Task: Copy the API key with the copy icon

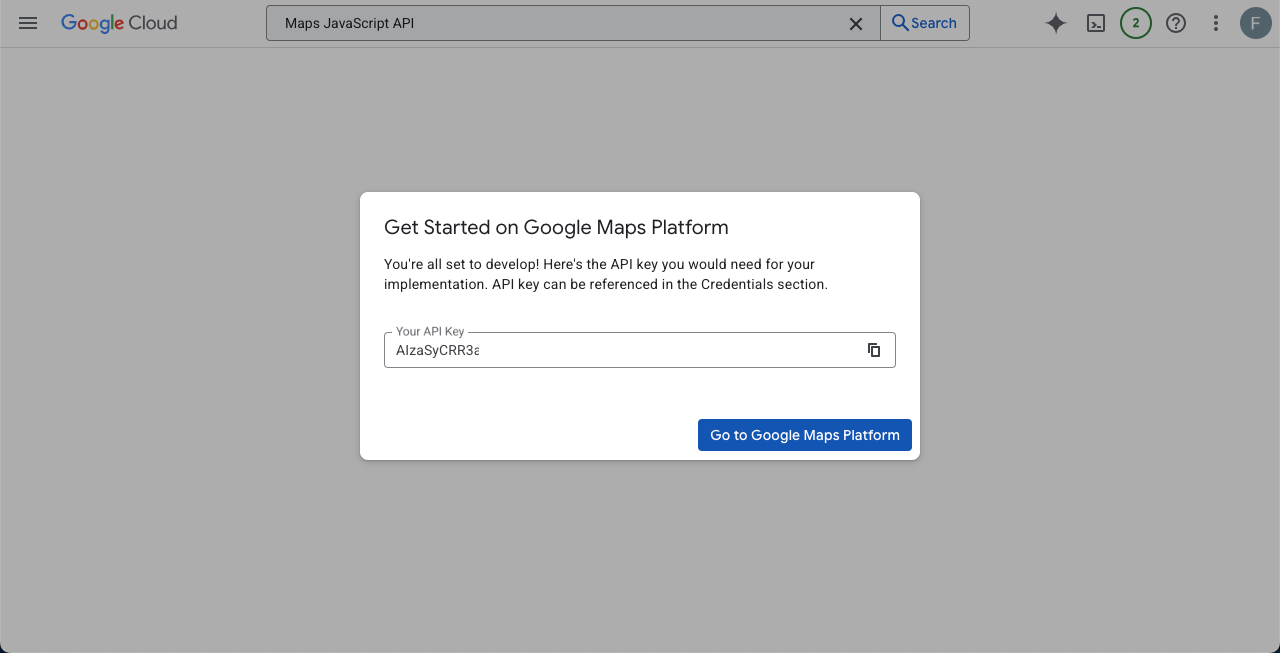Action: click(x=874, y=350)
